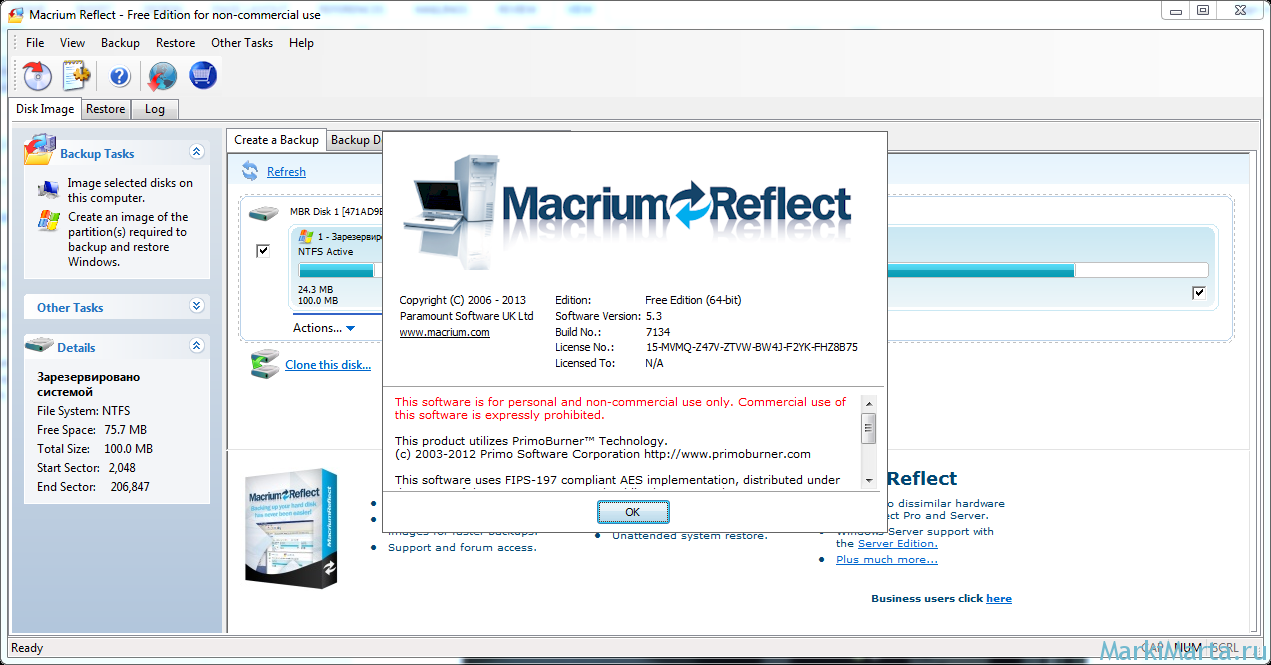Click the Backup Tasks heading

97,154
